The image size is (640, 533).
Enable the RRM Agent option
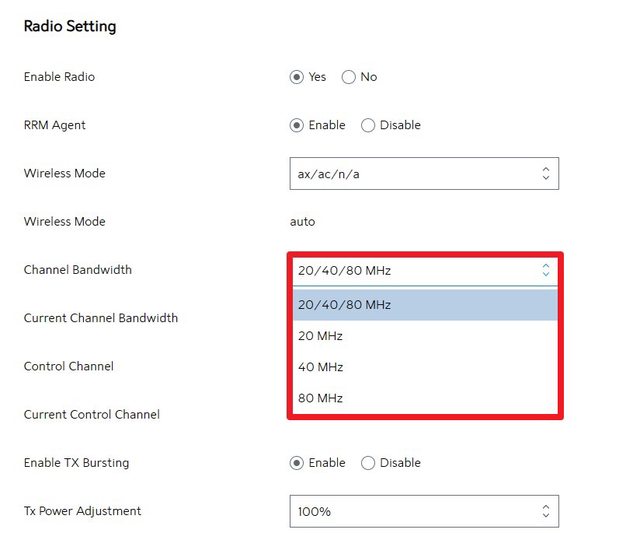pos(297,125)
